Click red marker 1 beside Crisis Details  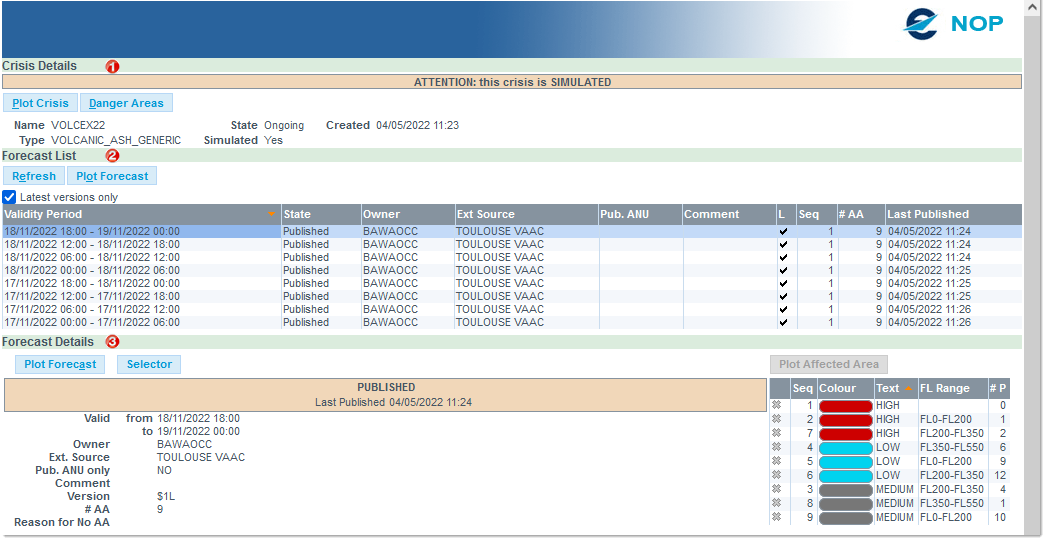pyautogui.click(x=113, y=66)
